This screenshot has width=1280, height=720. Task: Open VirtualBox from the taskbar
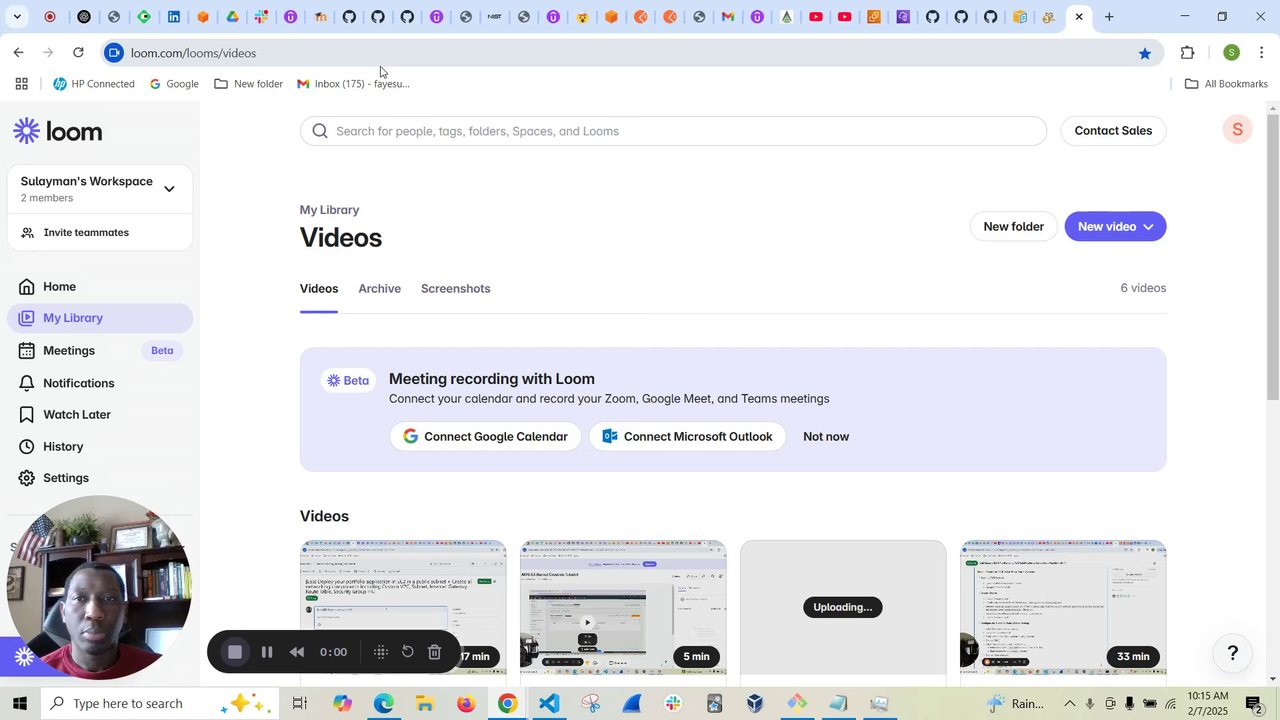point(755,704)
